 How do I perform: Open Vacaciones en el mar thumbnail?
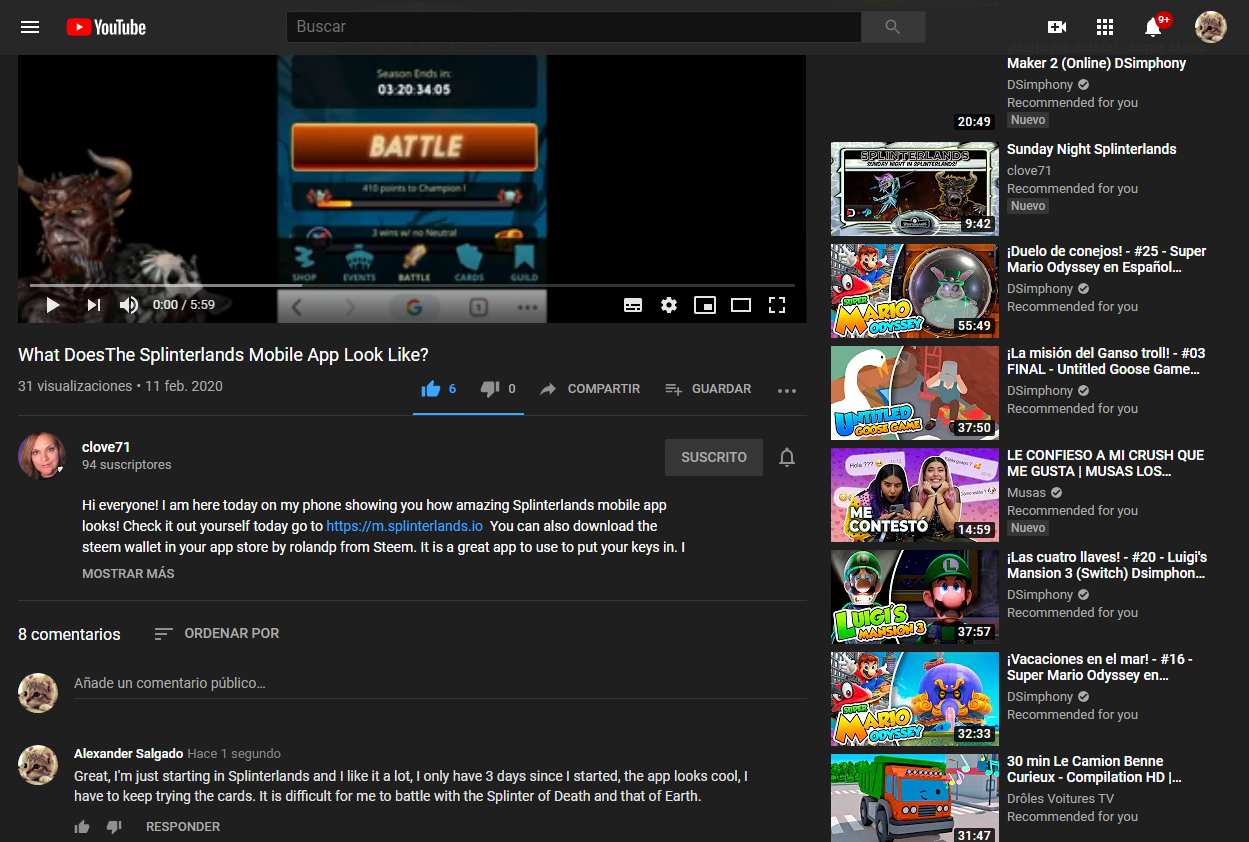915,699
